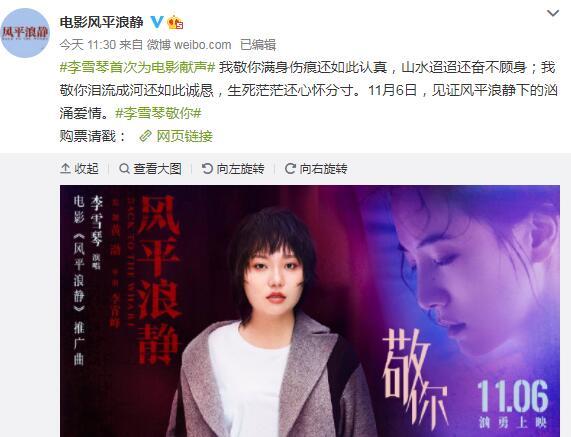Open the 电影风平浪静 account name link

click(102, 22)
